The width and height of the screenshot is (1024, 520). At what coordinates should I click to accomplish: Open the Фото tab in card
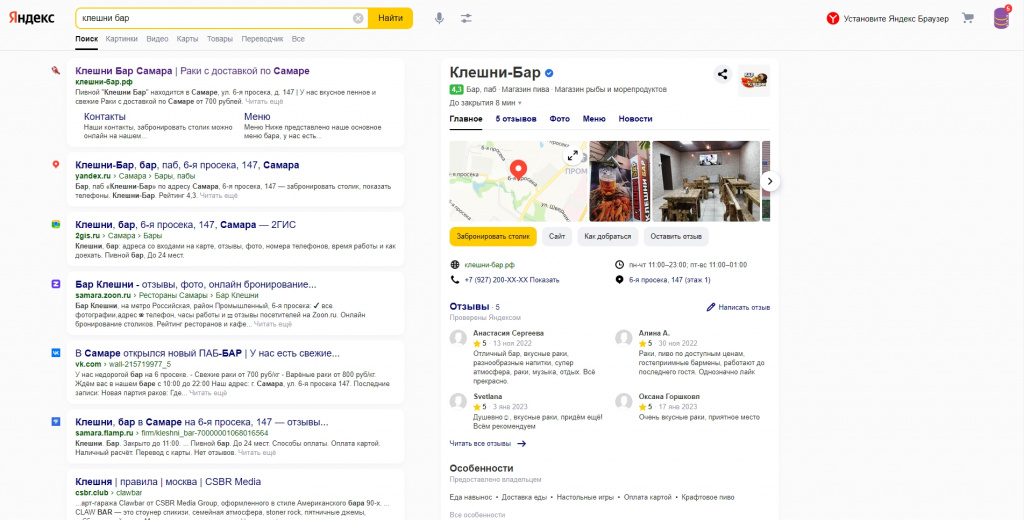[560, 119]
